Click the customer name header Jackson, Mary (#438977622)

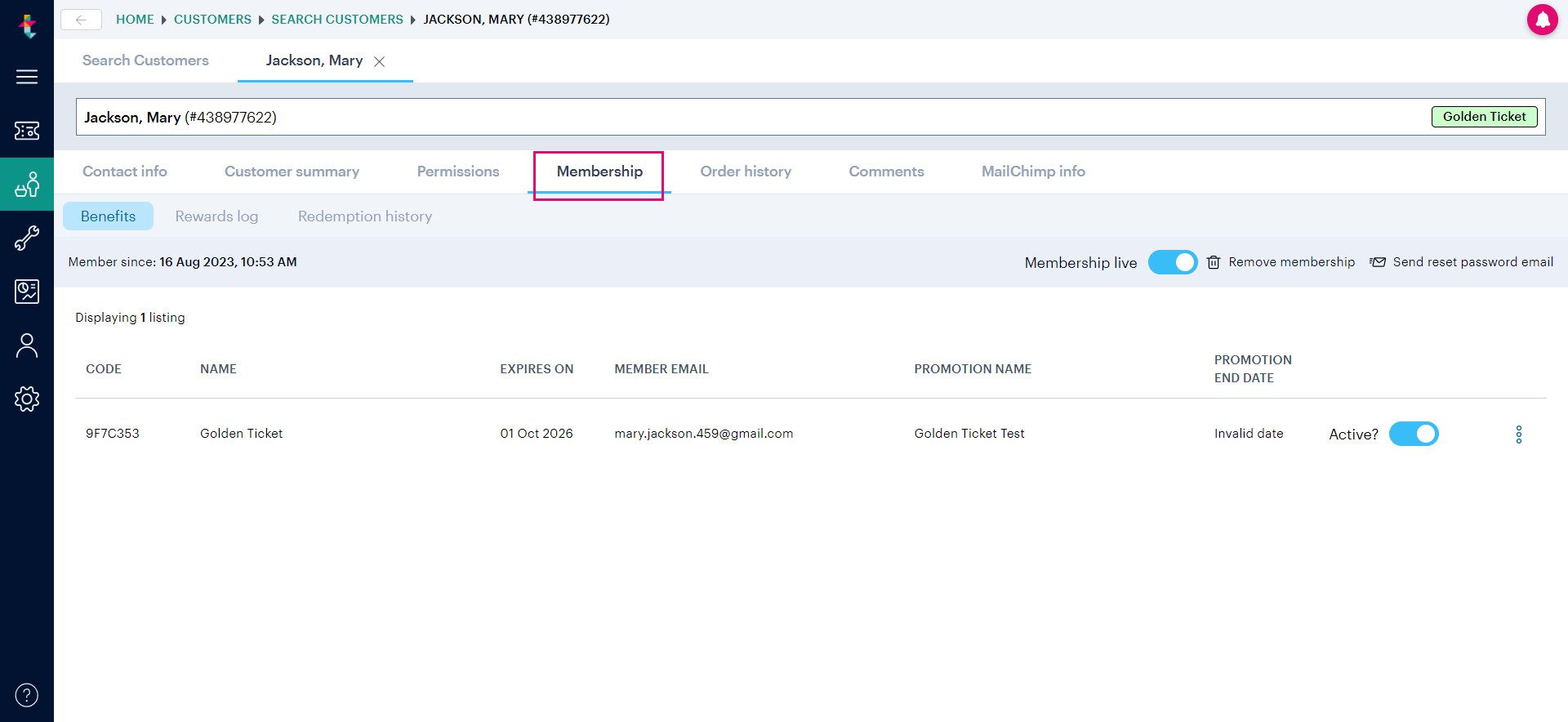[180, 118]
